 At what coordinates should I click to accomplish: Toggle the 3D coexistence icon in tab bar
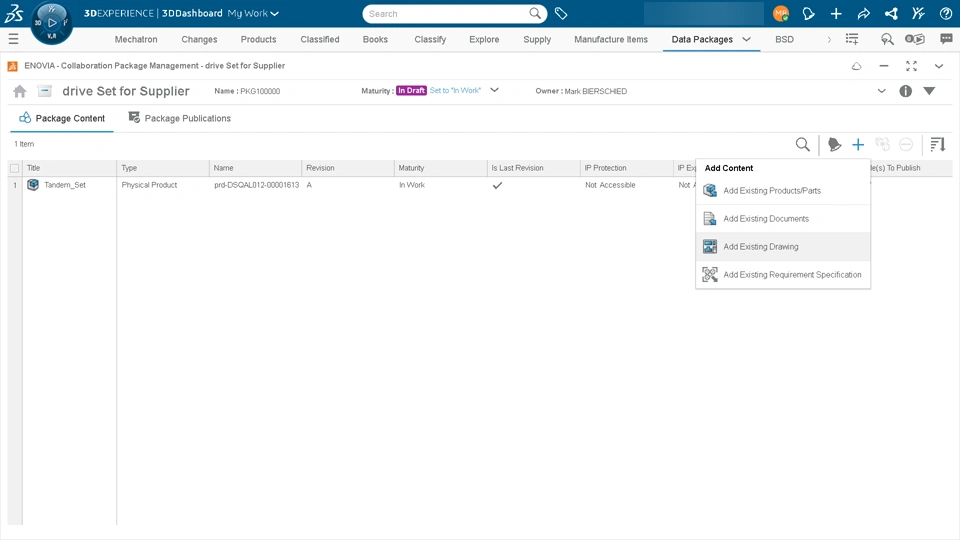click(915, 39)
